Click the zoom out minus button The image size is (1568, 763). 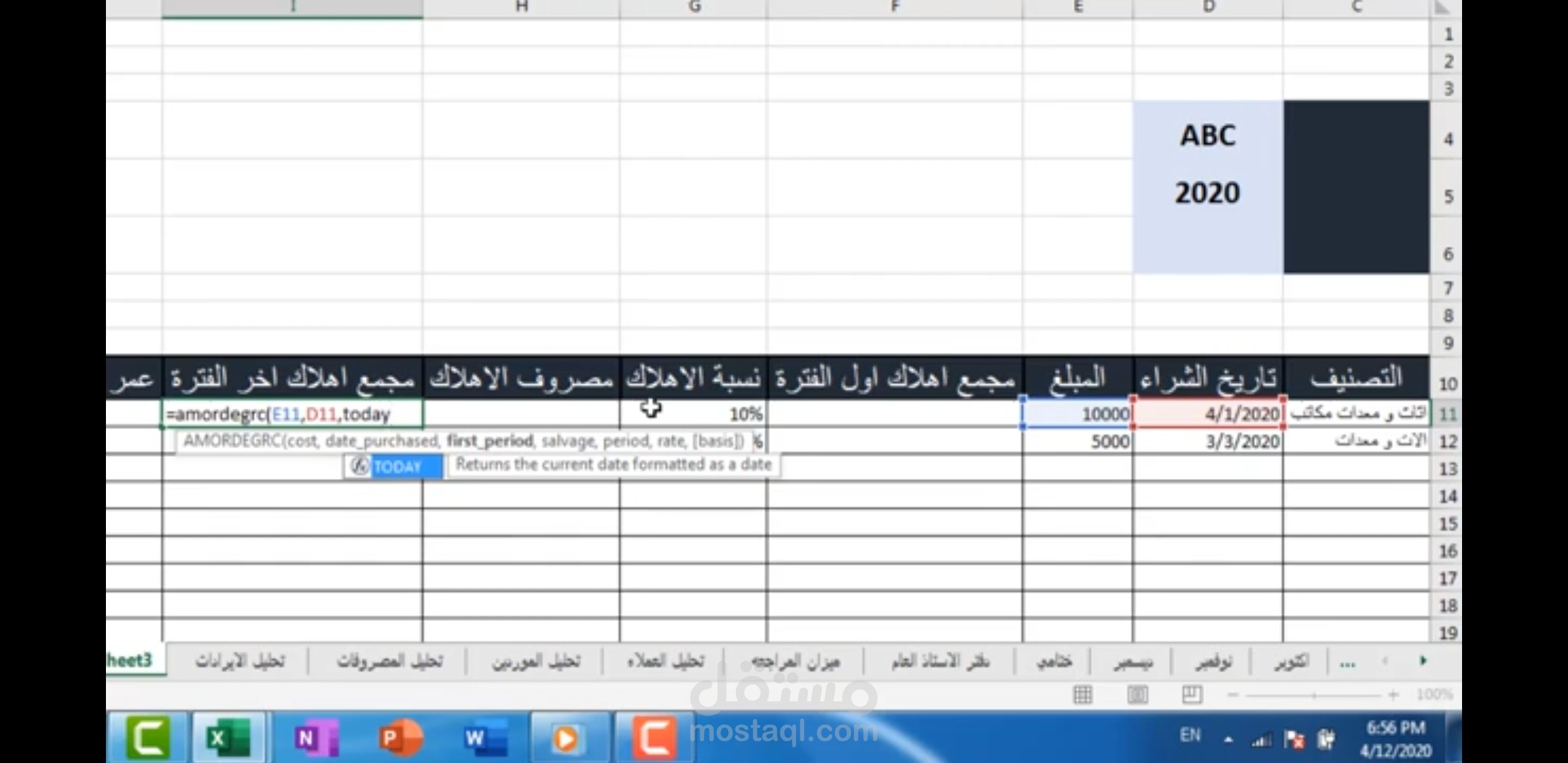pos(1233,695)
